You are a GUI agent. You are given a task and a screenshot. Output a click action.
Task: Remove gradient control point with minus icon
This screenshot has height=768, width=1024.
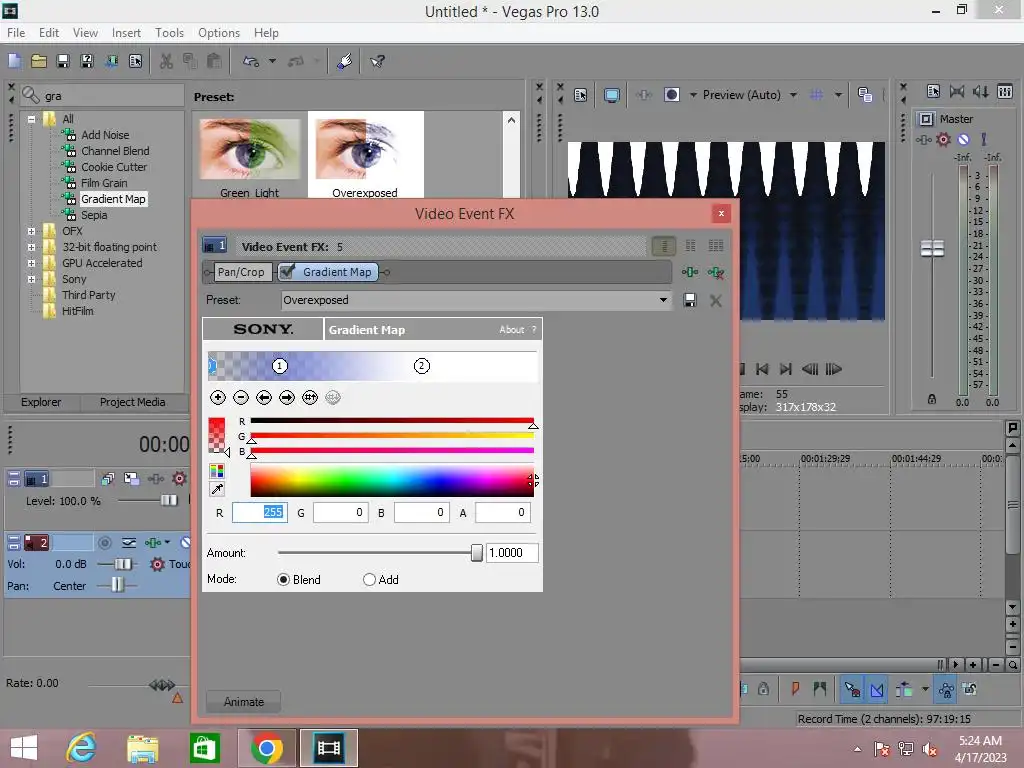[241, 397]
